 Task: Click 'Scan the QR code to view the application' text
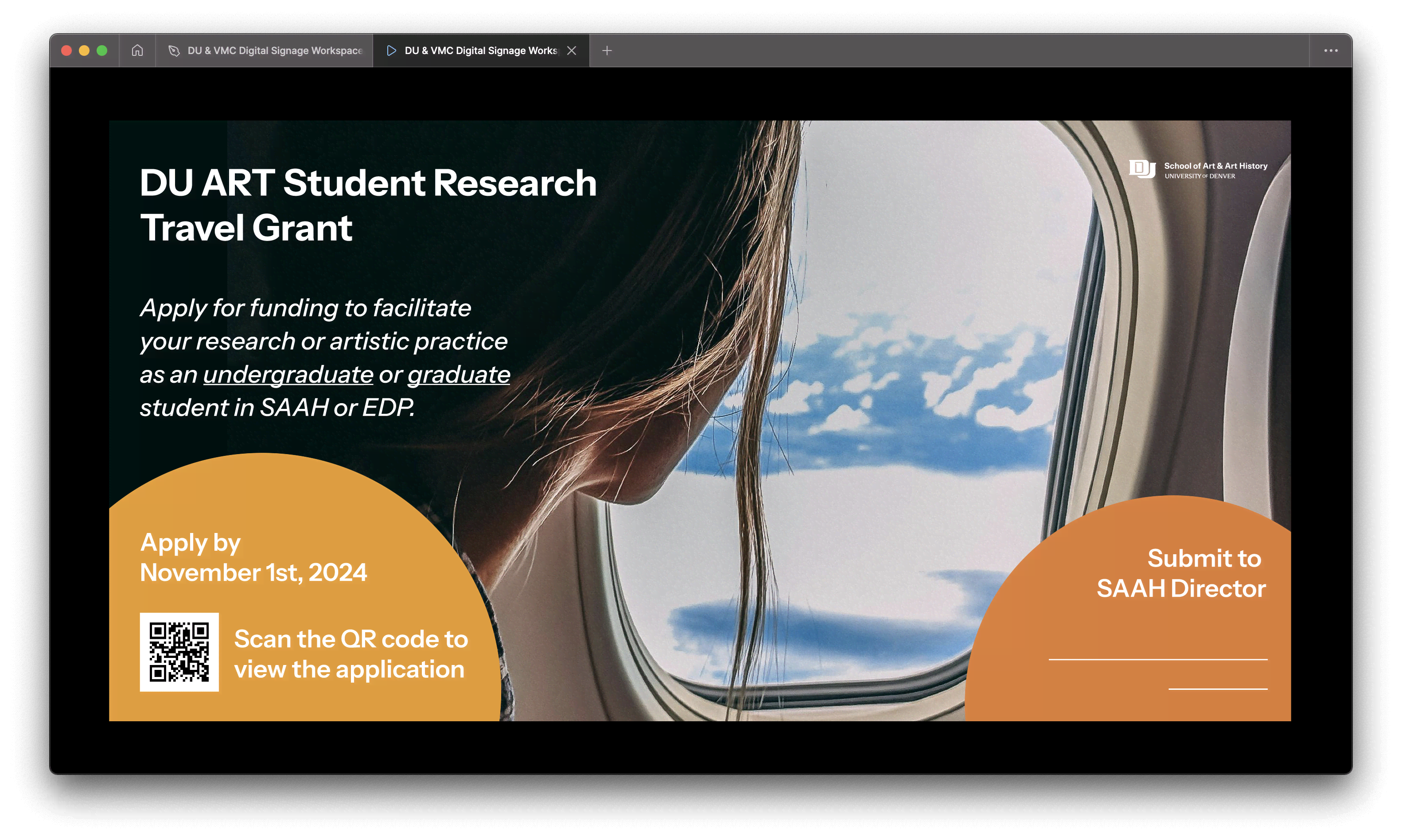351,654
